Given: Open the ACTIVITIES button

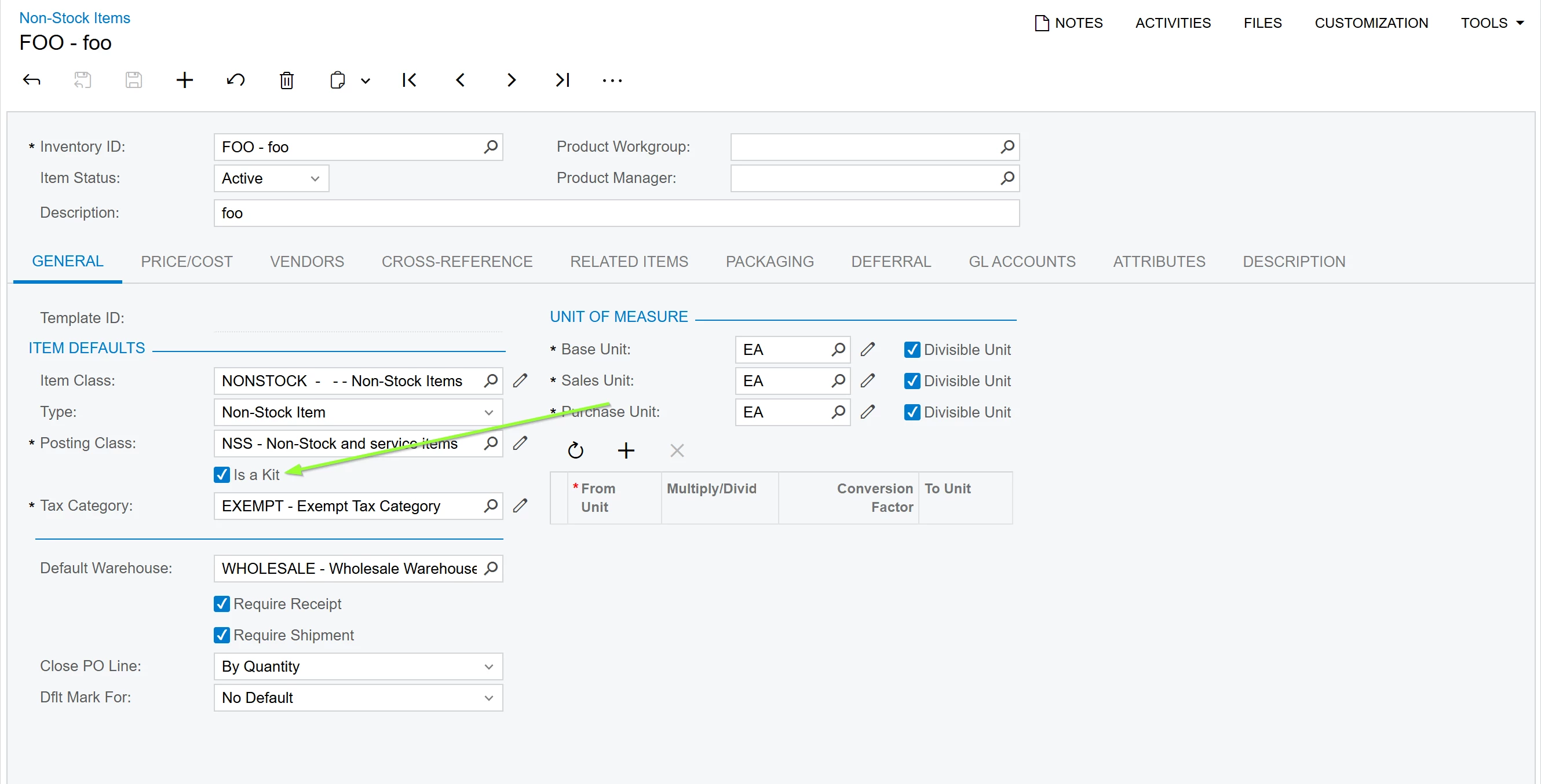Looking at the screenshot, I should pos(1173,23).
